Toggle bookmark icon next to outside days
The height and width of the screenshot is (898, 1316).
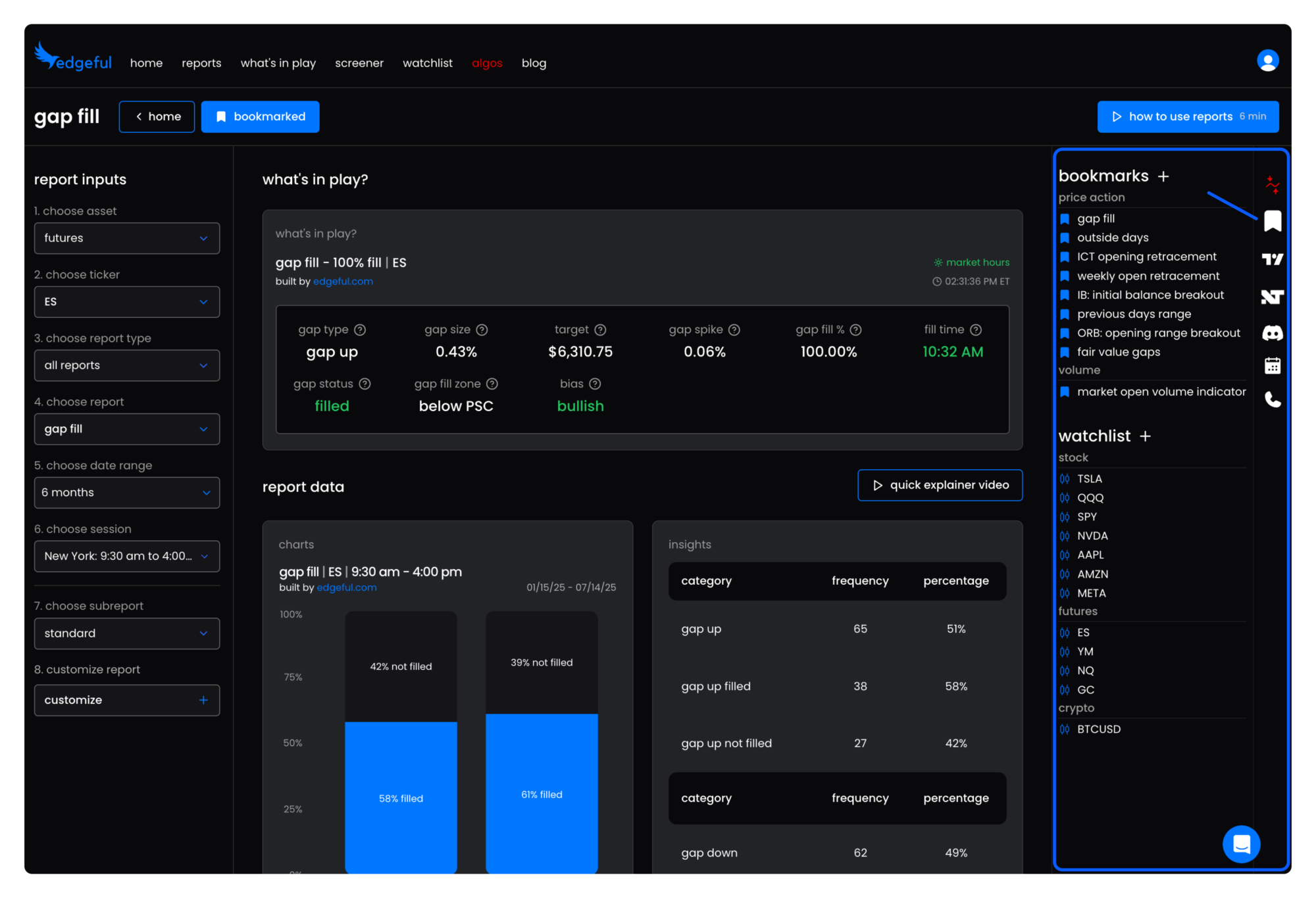[1065, 237]
